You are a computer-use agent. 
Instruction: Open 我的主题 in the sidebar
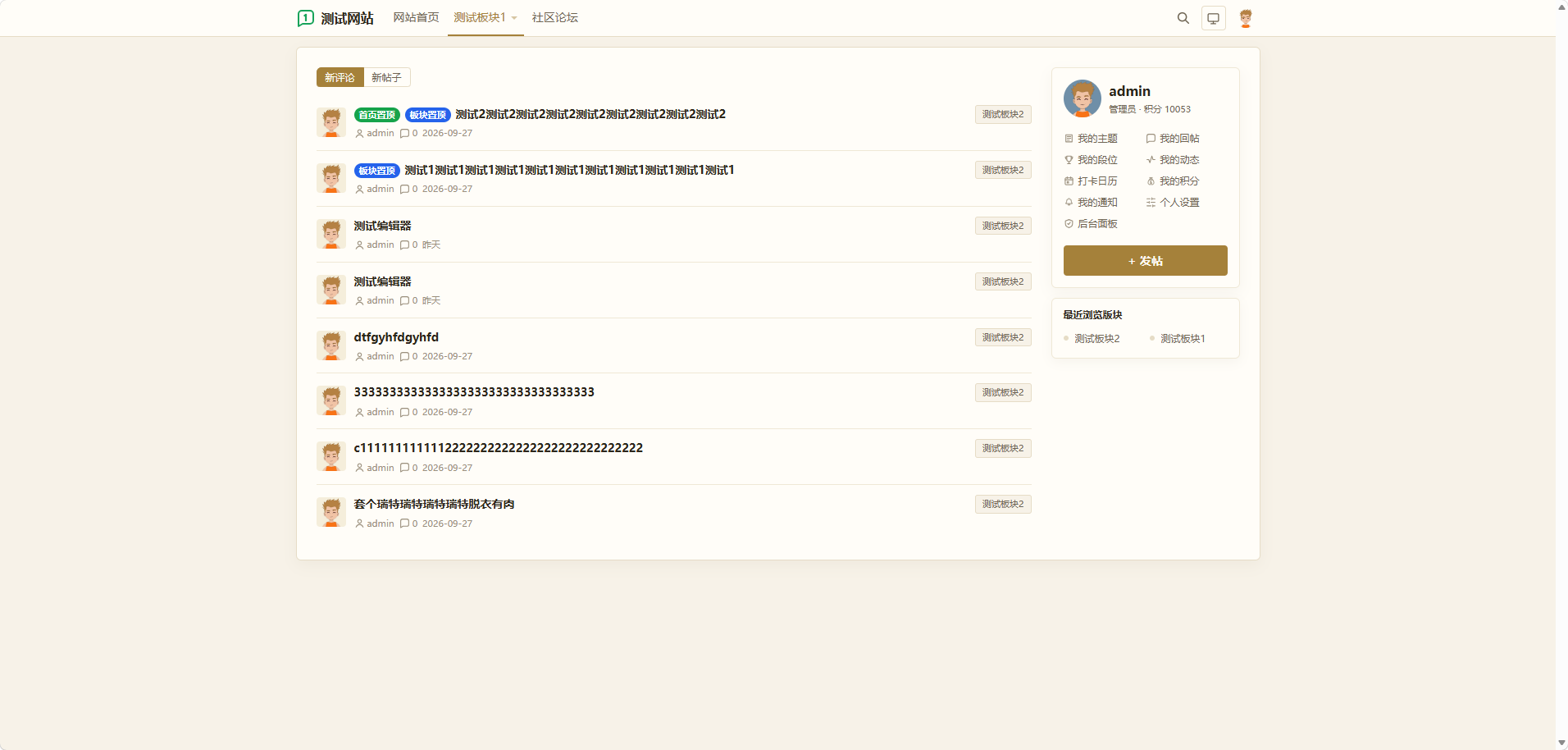[1092, 139]
